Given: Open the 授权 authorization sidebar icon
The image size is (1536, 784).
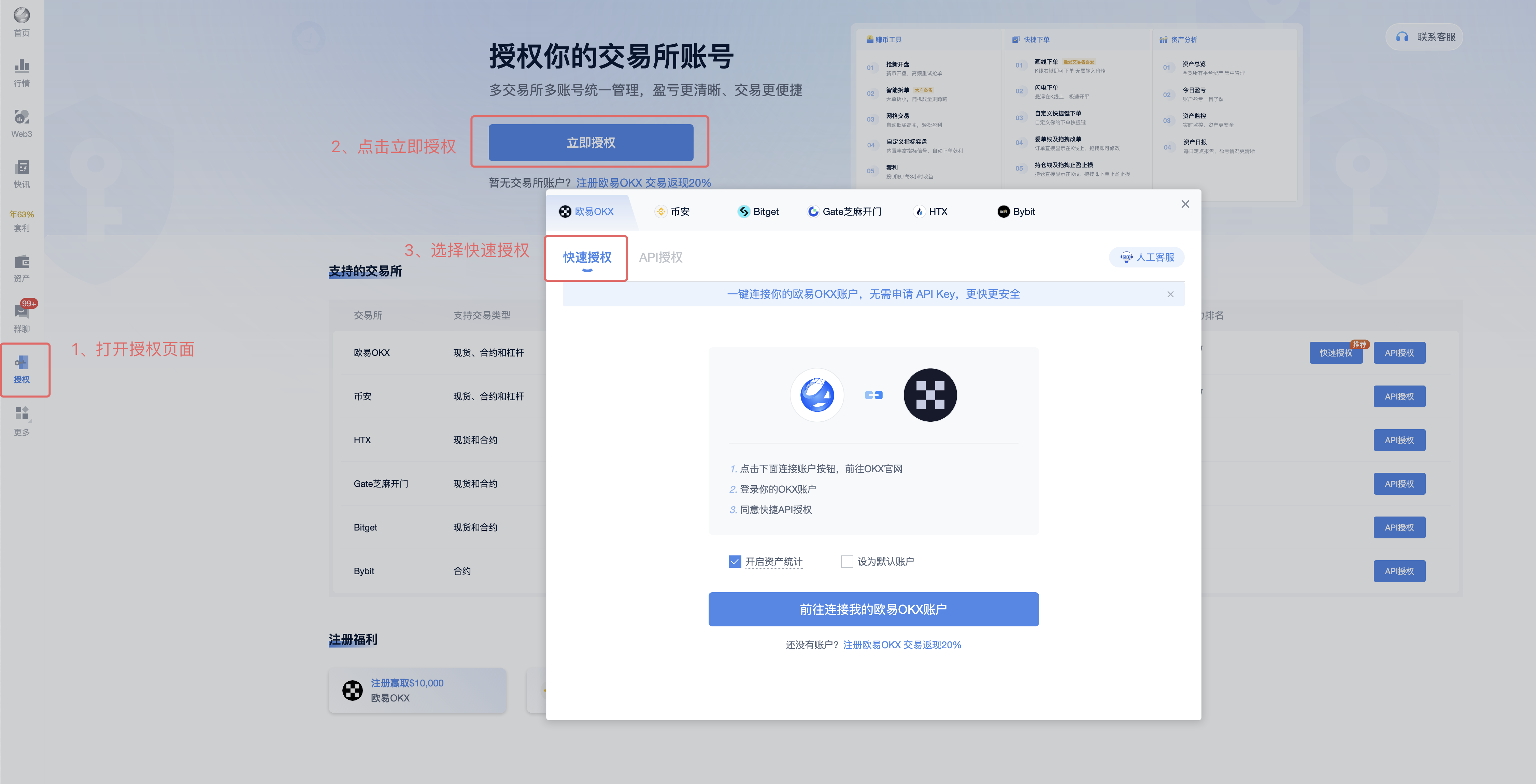Looking at the screenshot, I should [22, 368].
